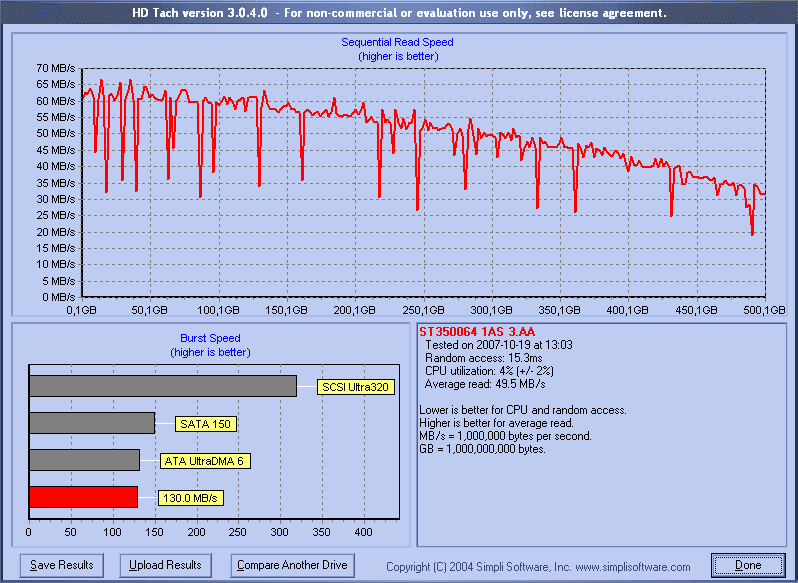Click the Copyright Simpli Software text
The height and width of the screenshot is (583, 798).
[x=538, y=567]
